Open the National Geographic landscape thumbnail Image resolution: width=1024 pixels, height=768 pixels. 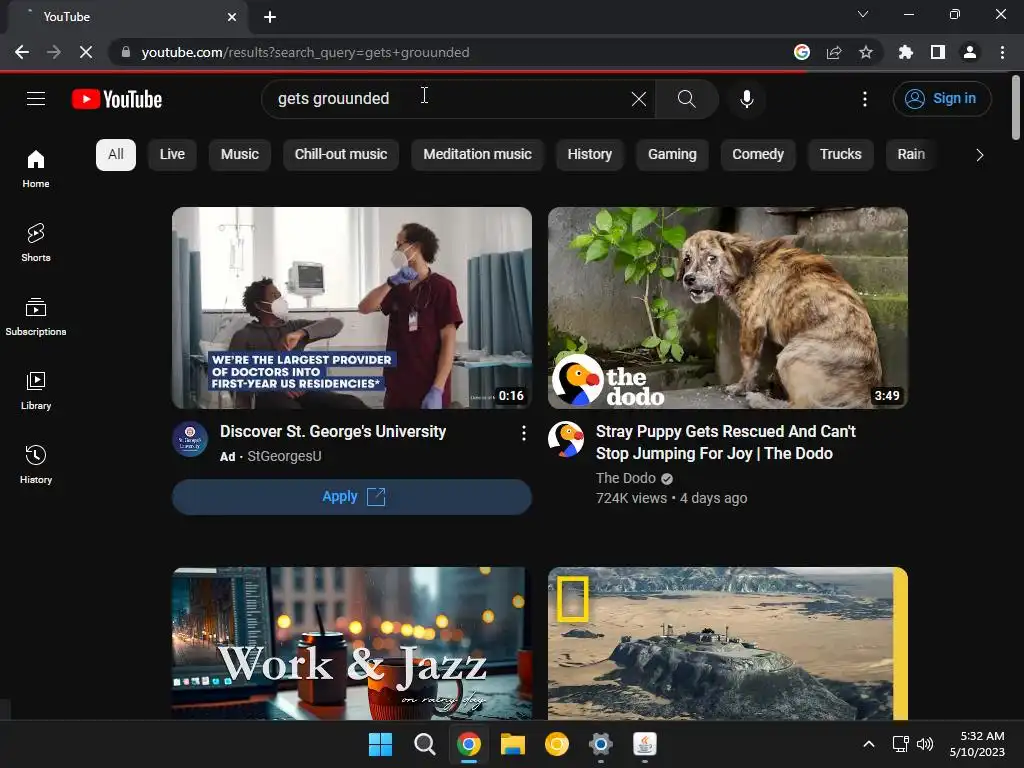pos(728,643)
